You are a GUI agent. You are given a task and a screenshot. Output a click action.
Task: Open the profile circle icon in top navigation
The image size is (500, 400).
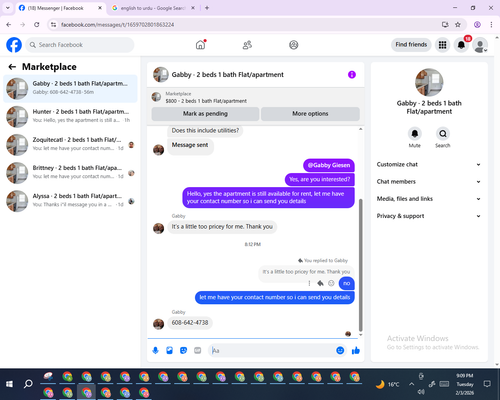[x=293, y=45]
